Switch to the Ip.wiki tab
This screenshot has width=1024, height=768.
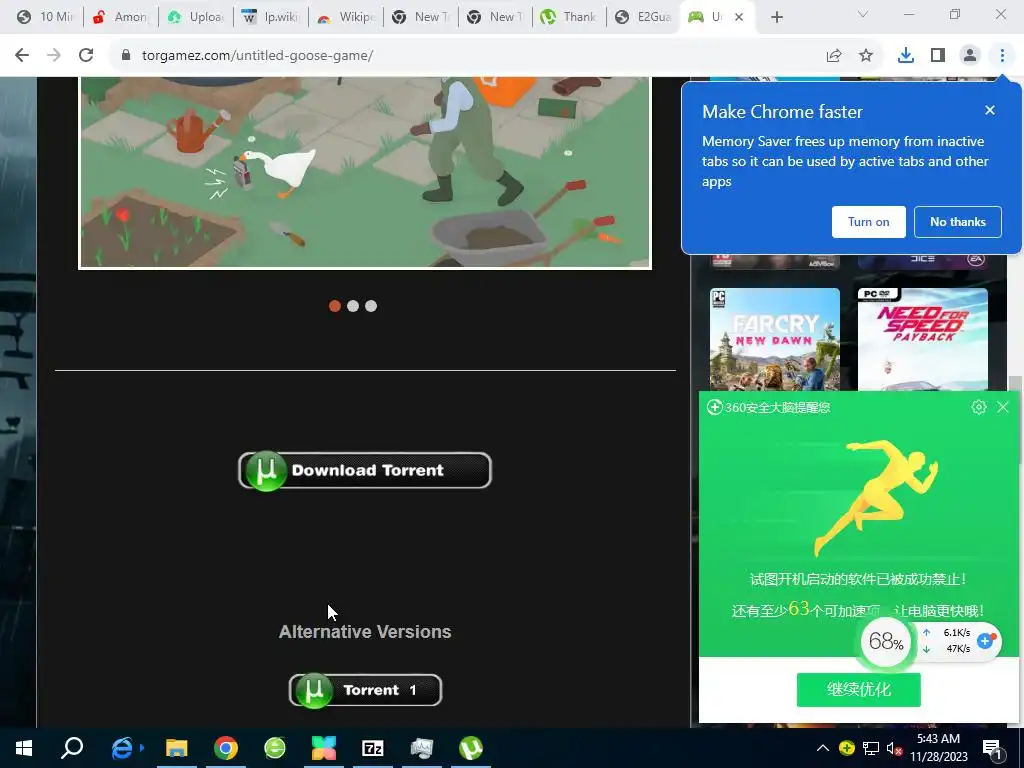click(270, 17)
